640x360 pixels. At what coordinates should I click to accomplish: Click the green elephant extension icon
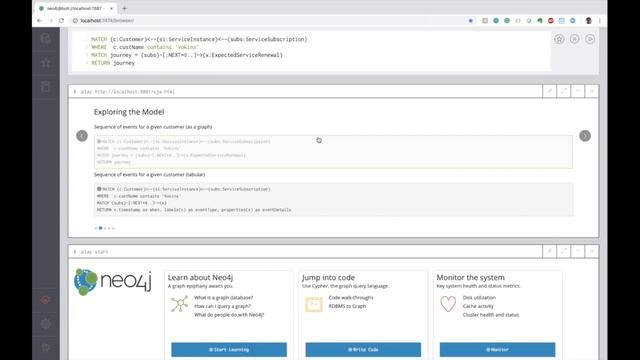[540, 20]
